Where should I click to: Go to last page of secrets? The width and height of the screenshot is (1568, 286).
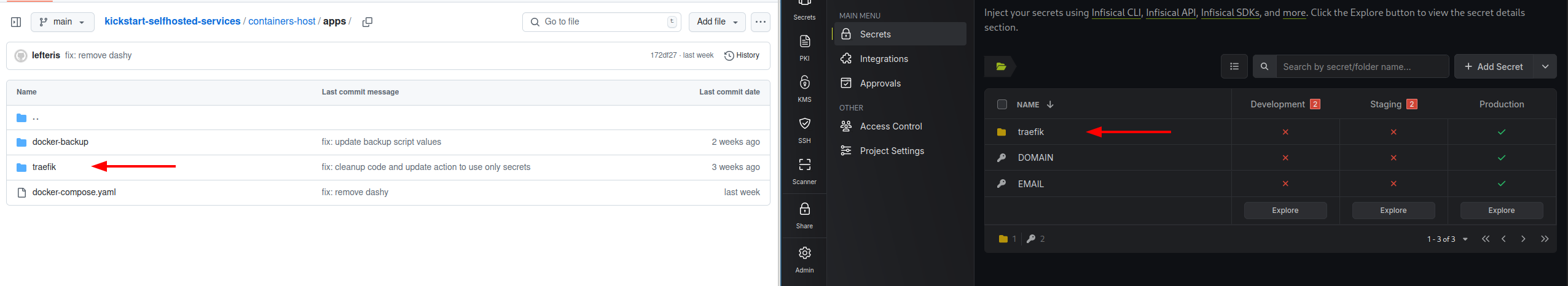pos(1545,239)
